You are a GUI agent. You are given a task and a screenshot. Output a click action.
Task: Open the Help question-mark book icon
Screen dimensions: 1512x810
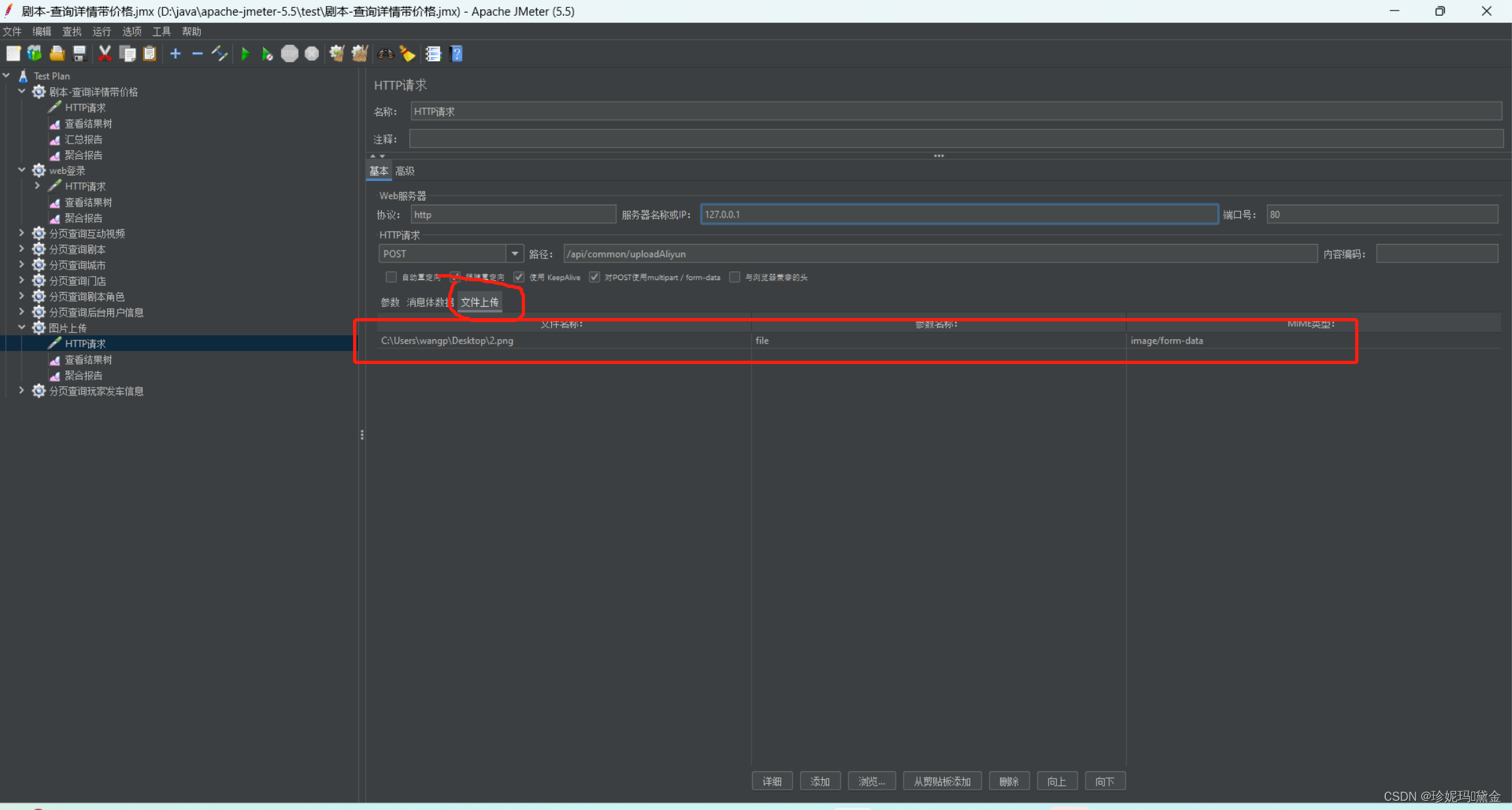(457, 54)
